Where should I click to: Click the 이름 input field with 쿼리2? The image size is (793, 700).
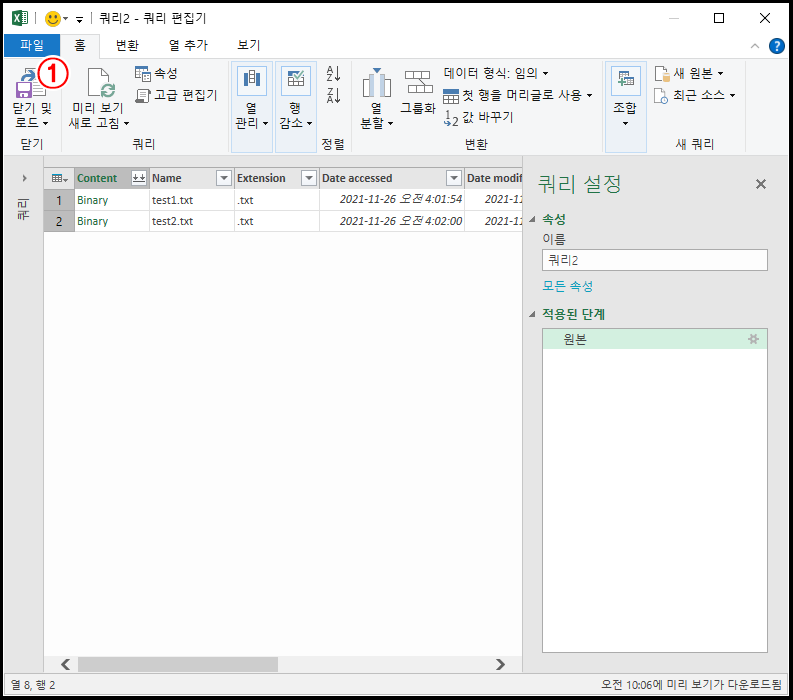click(654, 260)
